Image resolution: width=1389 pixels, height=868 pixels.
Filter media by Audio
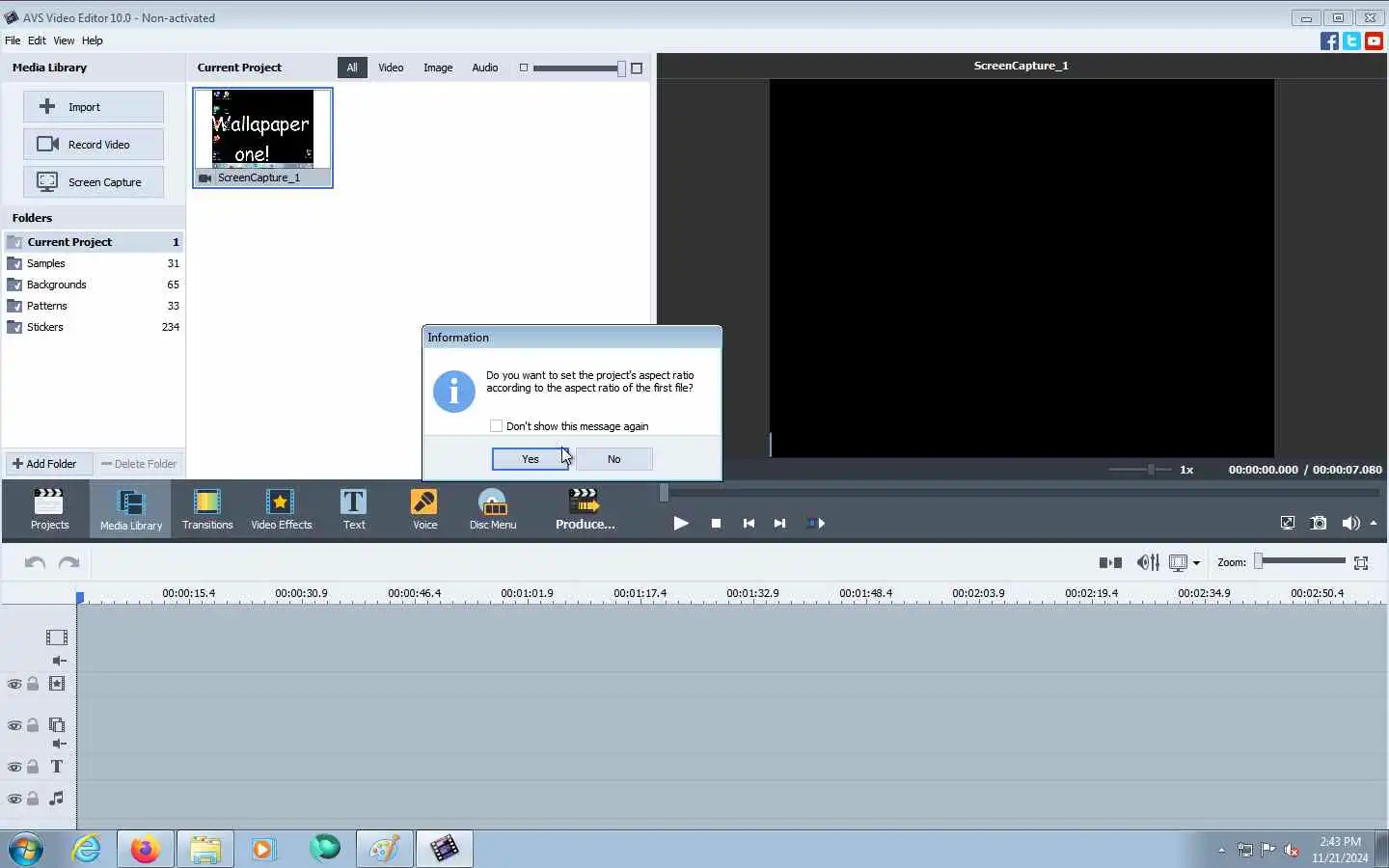(x=485, y=68)
